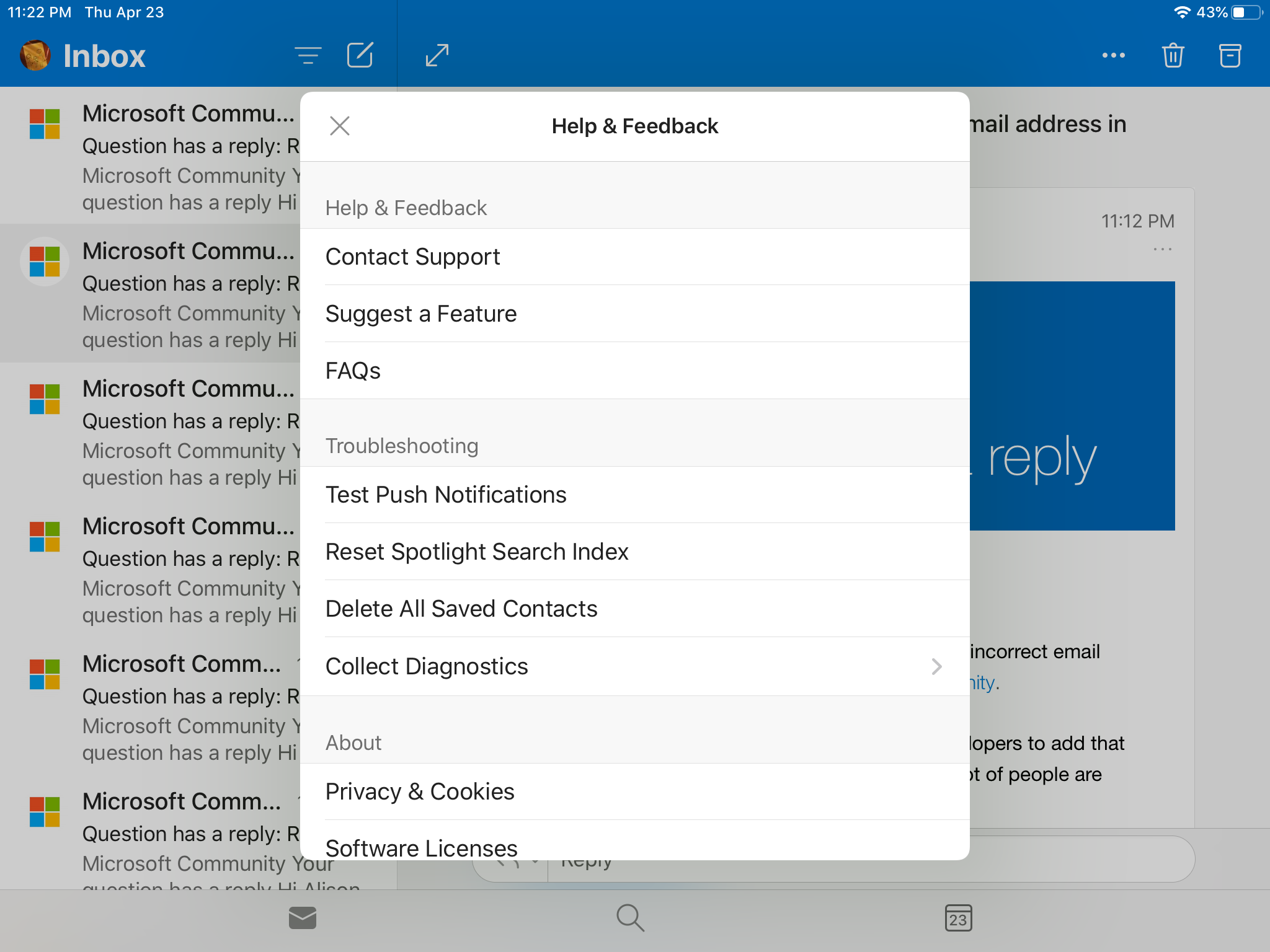Click the Inbox title
The image size is (1270, 952).
104,56
